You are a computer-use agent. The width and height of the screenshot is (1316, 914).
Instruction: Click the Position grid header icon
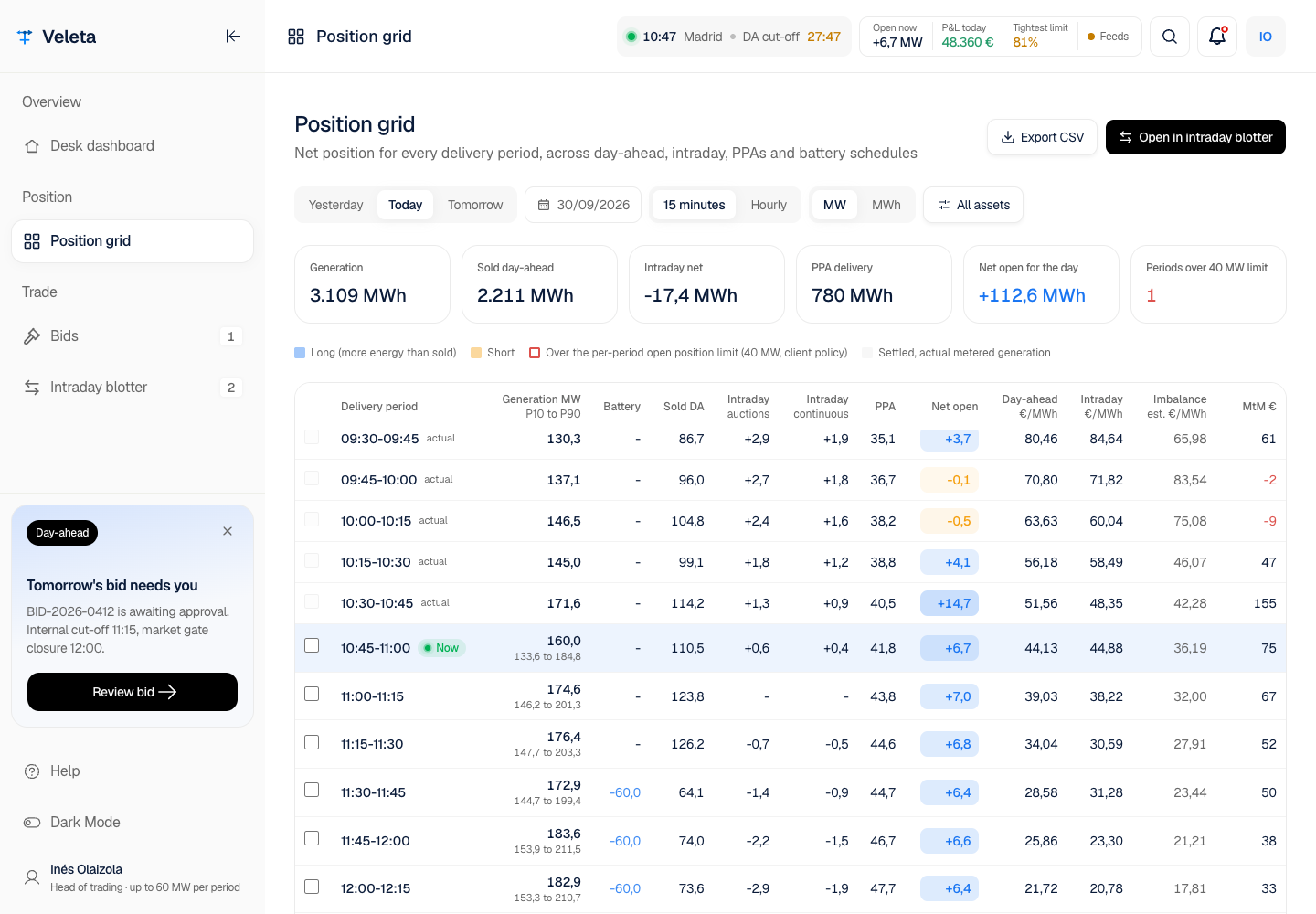coord(296,37)
